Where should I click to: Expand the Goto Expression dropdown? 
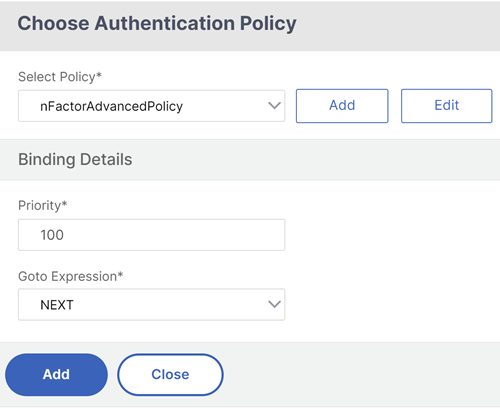(x=152, y=305)
